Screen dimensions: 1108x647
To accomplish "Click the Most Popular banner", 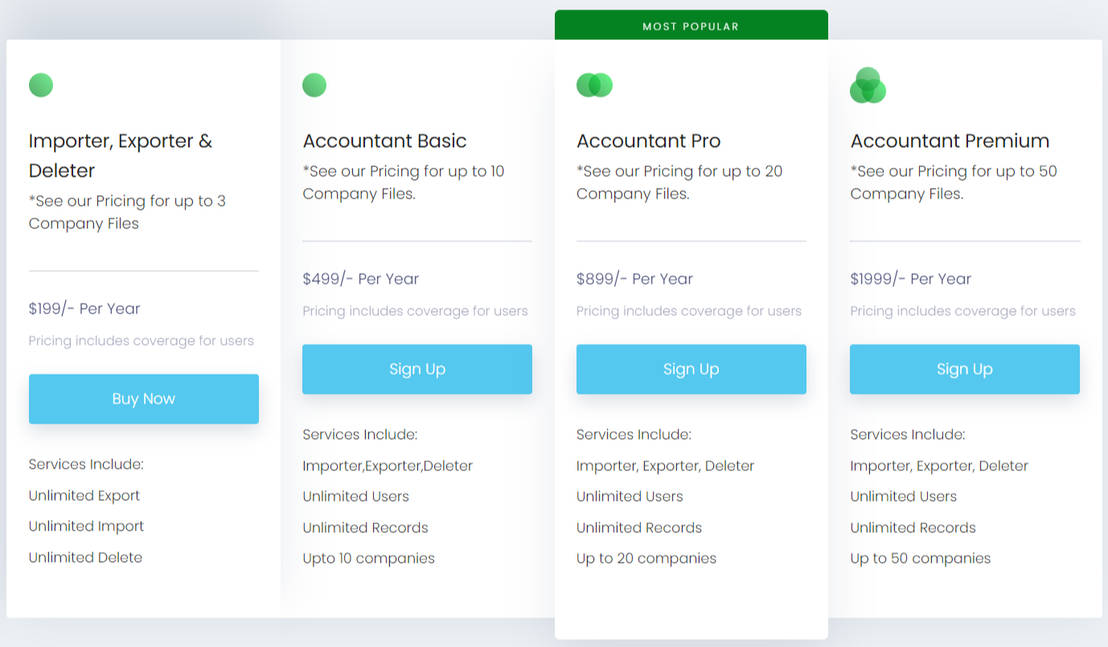I will coord(691,26).
